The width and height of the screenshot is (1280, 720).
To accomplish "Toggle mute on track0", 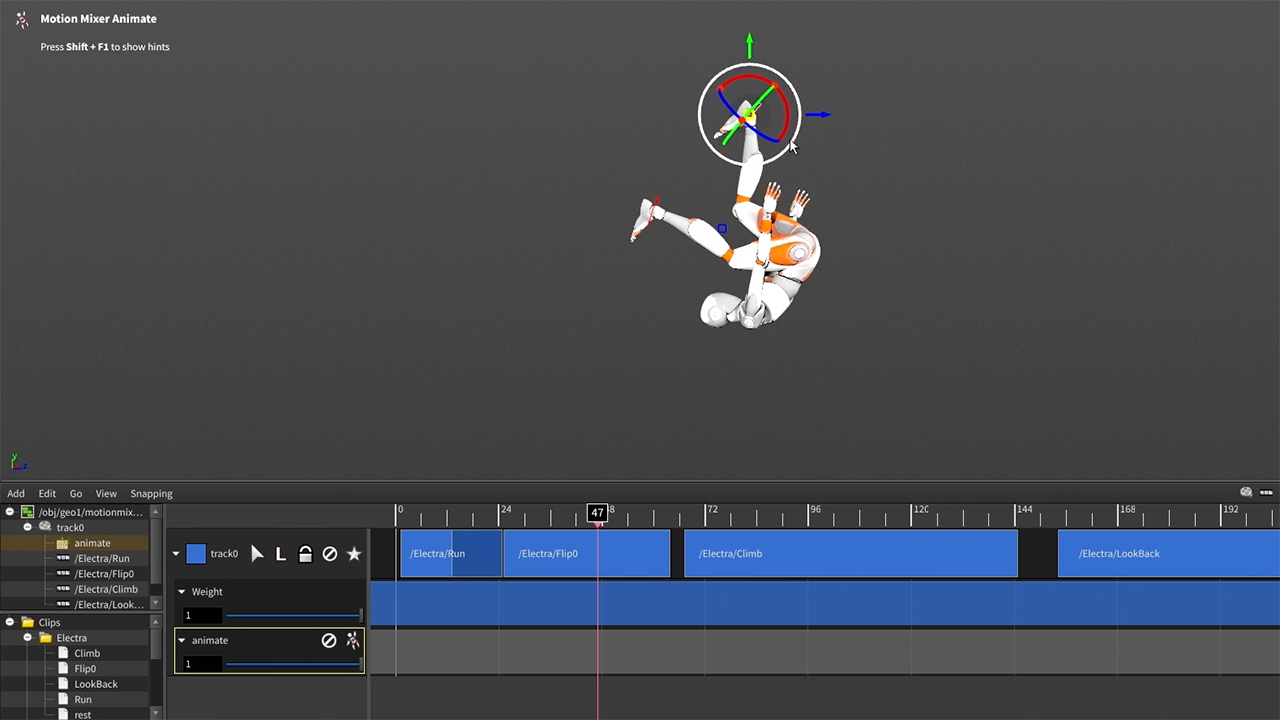I will coord(329,554).
